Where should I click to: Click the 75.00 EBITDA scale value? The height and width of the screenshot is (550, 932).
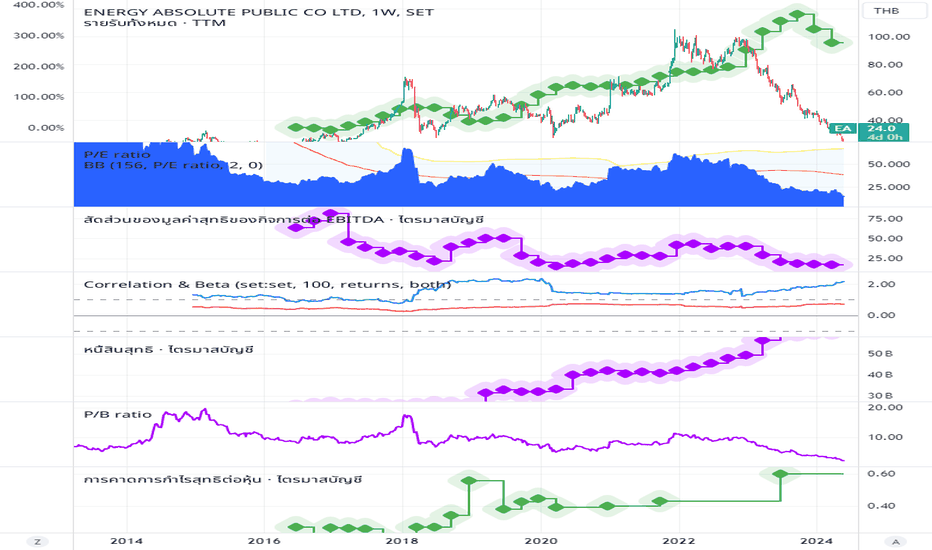(885, 219)
